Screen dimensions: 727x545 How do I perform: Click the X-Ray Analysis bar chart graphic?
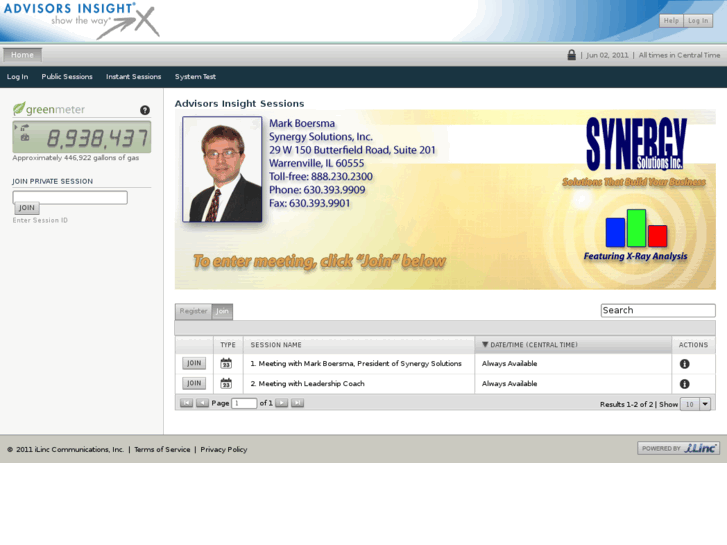pos(636,228)
